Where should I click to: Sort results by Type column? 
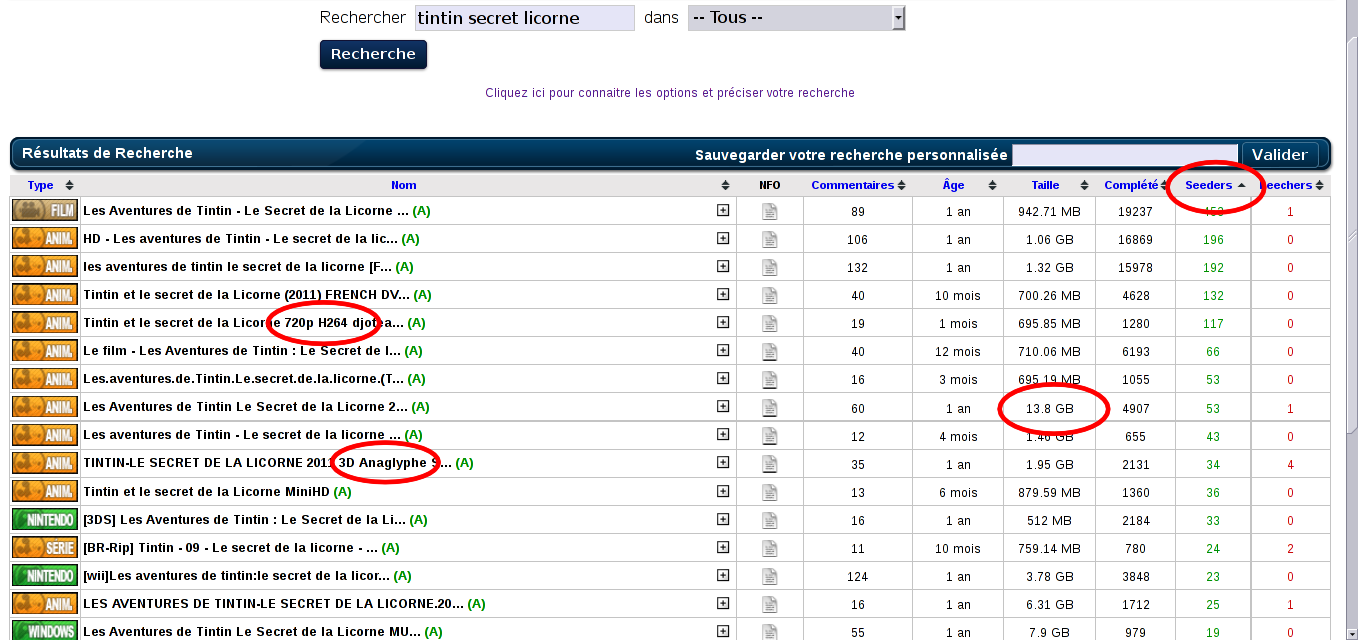point(41,185)
